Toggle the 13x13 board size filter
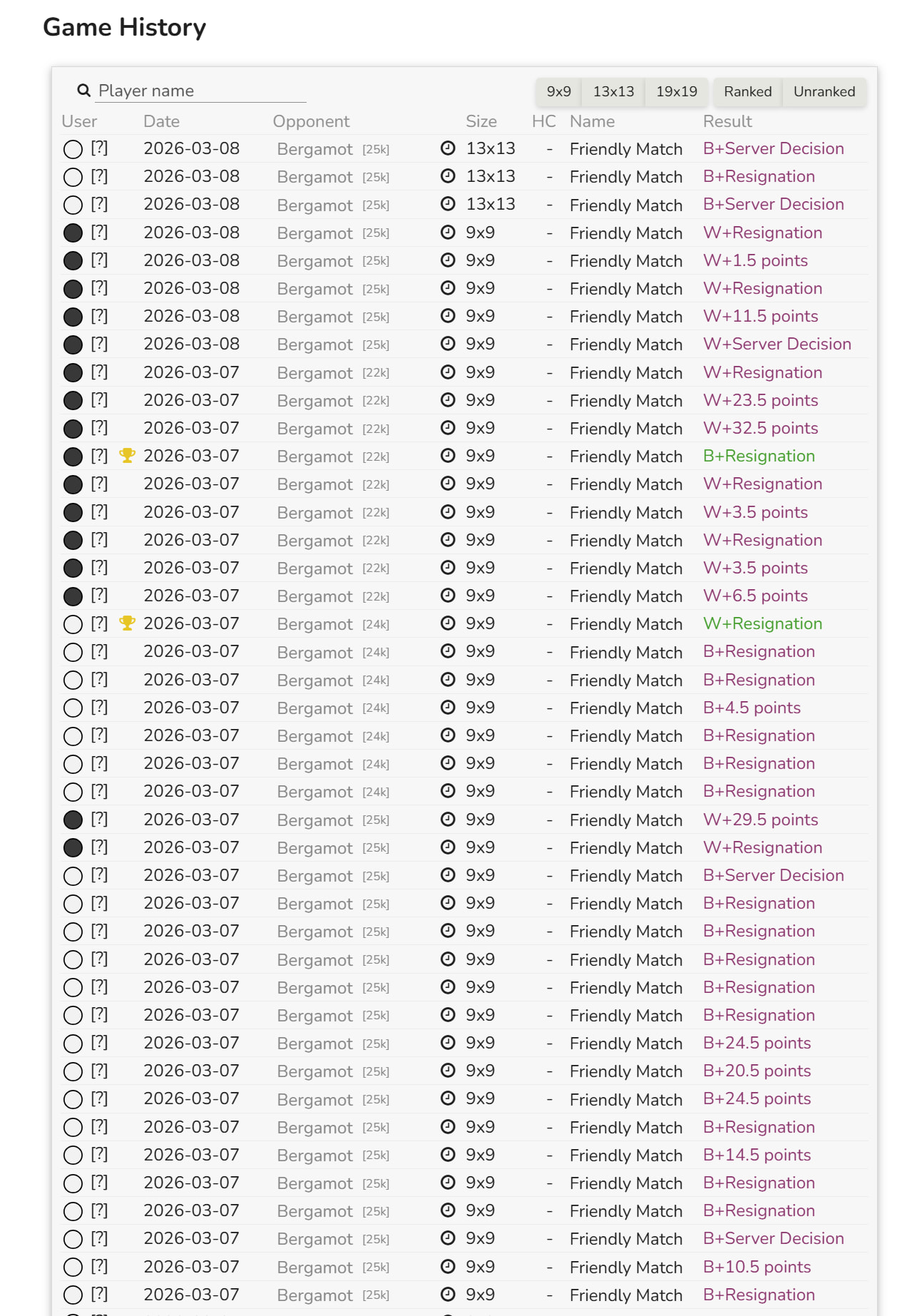This screenshot has width=912, height=1316. coord(613,91)
